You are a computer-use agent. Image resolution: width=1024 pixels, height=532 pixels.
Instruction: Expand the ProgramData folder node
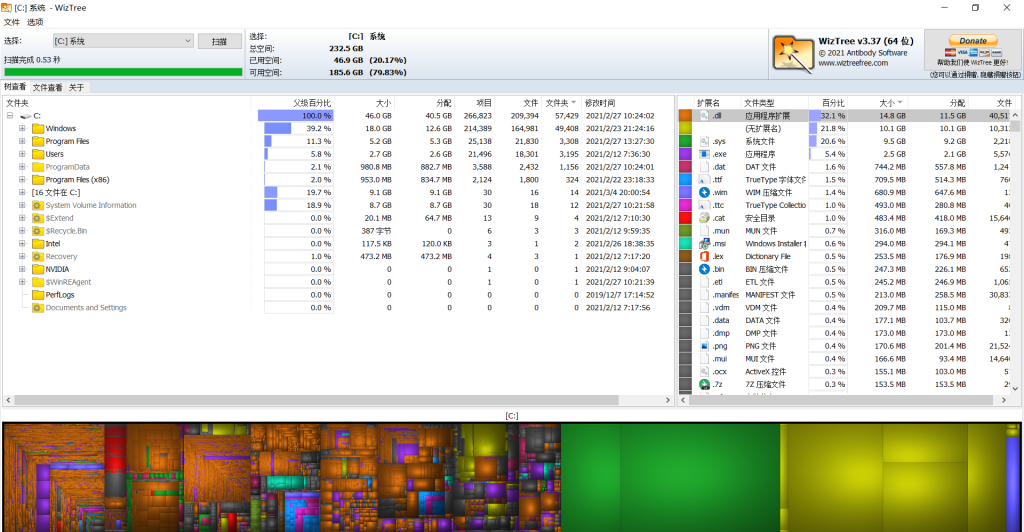22,167
